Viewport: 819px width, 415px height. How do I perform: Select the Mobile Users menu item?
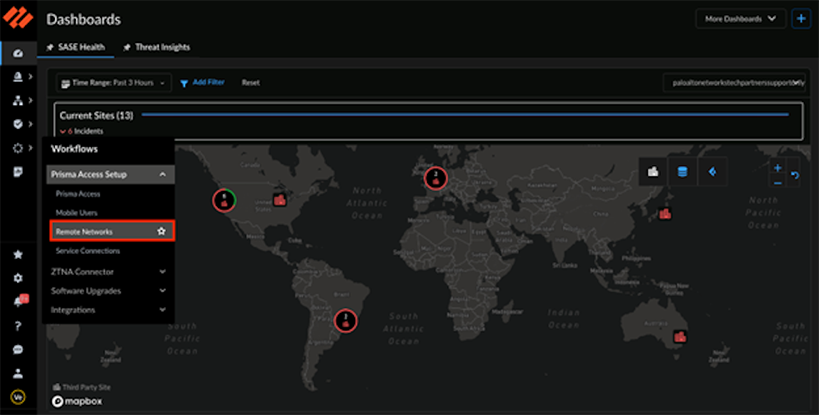[77, 212]
